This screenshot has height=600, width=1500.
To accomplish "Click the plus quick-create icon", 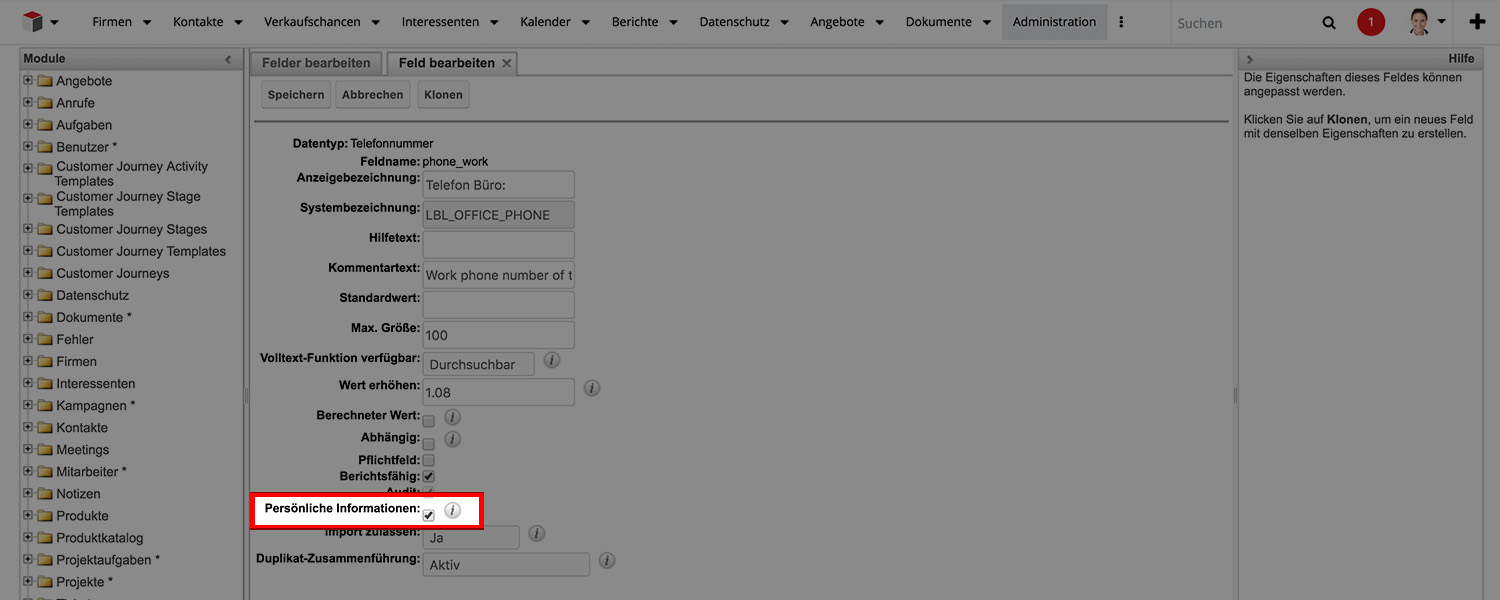I will 1477,22.
